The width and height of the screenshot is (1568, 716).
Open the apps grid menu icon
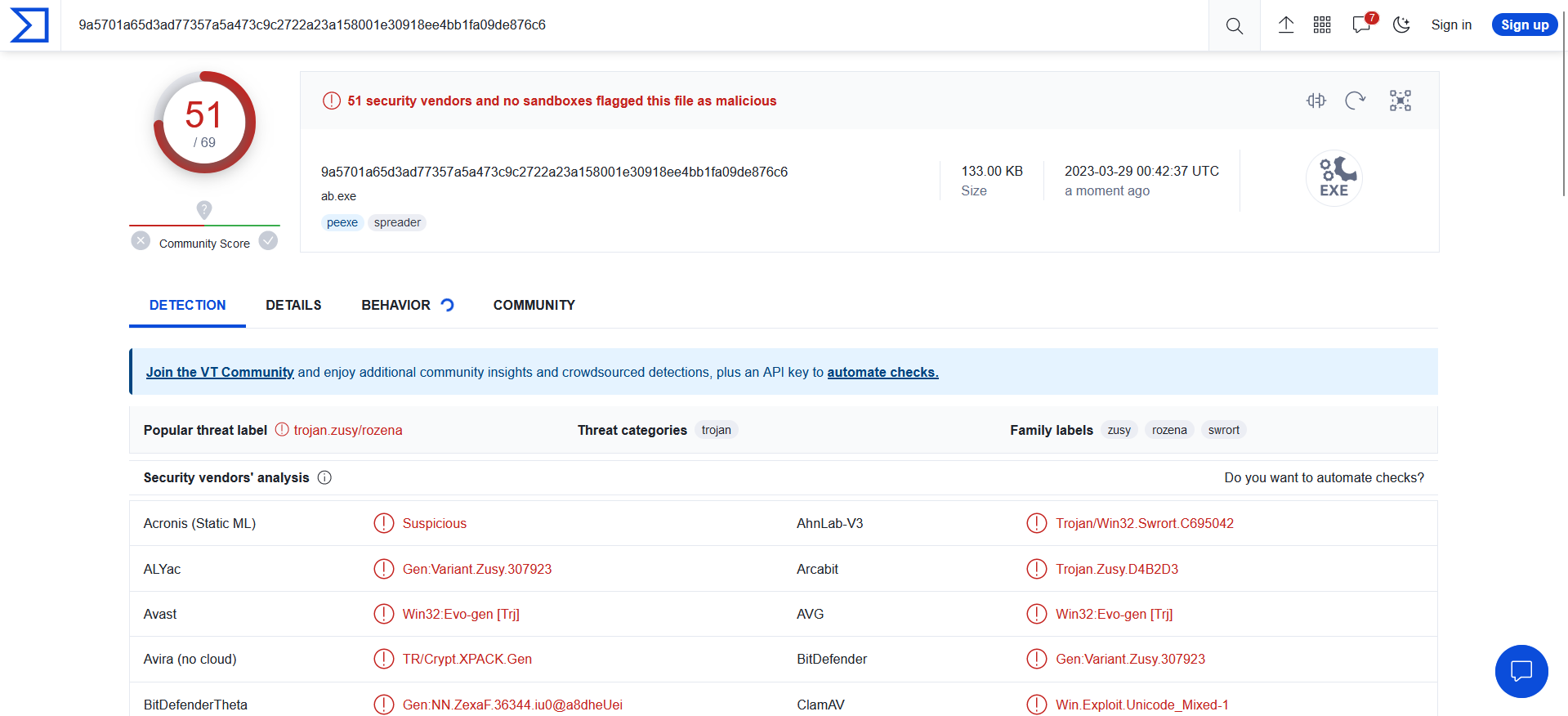[1322, 25]
